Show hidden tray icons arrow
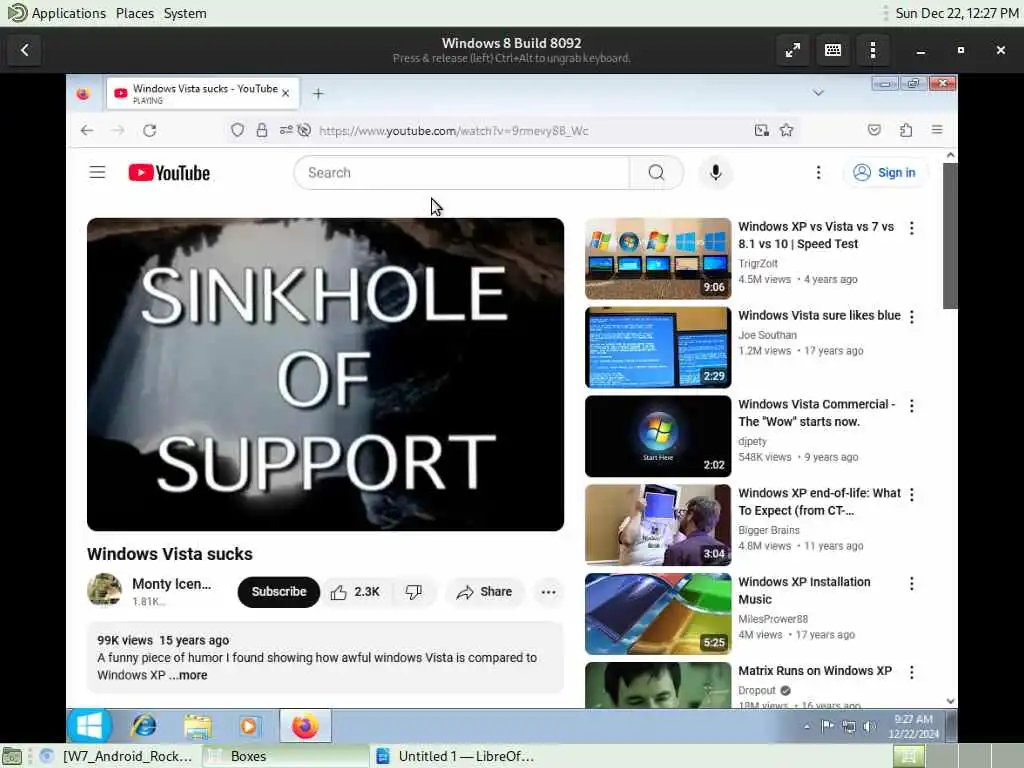This screenshot has height=768, width=1024. point(807,726)
